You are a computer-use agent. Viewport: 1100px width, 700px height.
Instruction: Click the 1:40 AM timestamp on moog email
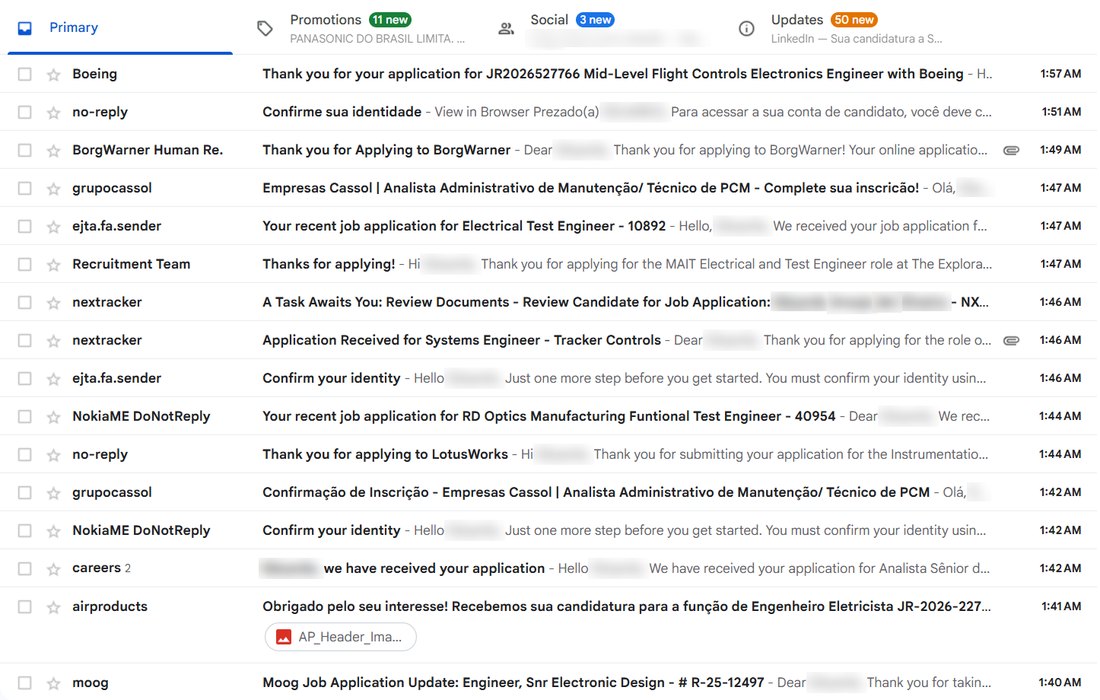[x=1060, y=682]
